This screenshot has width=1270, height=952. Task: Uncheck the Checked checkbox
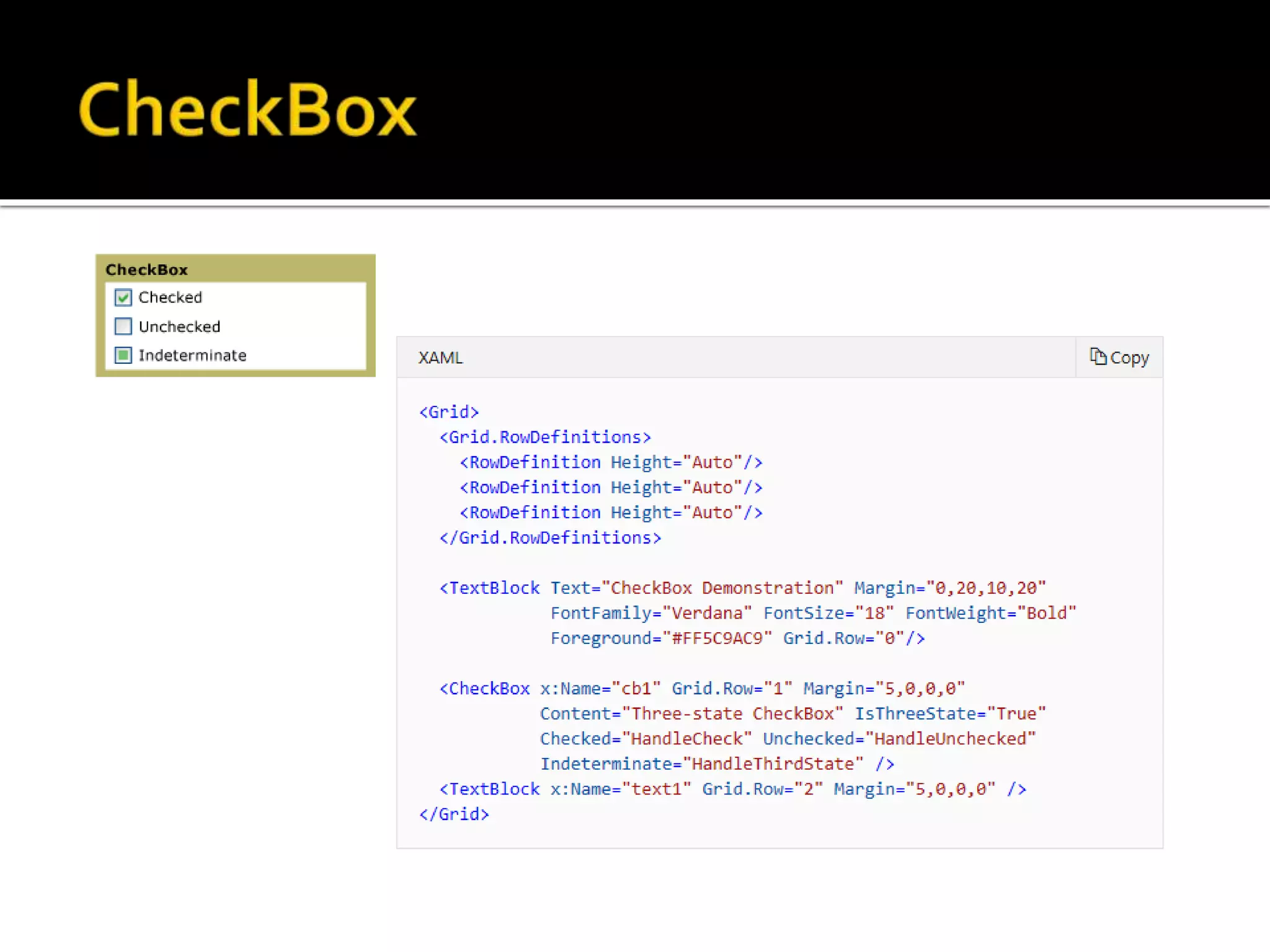click(123, 297)
